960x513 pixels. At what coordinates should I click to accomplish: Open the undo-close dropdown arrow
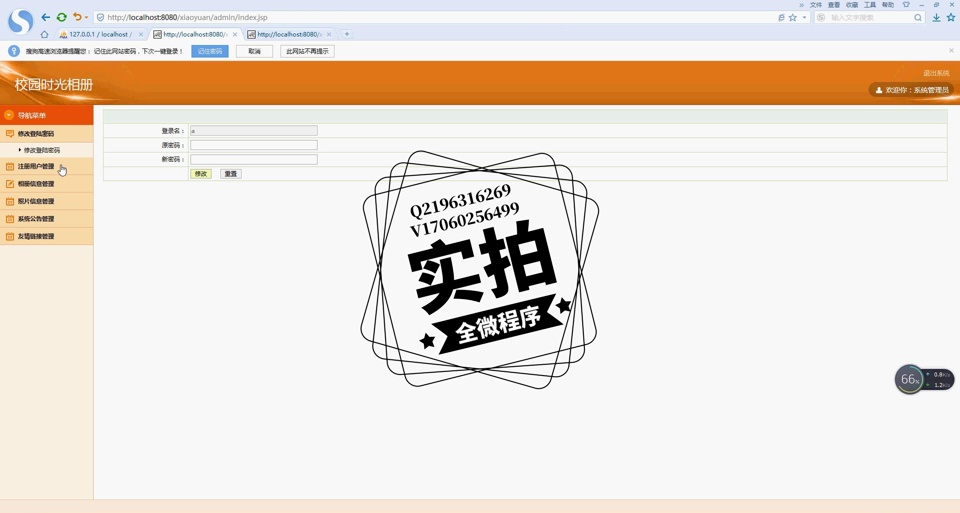pyautogui.click(x=87, y=17)
